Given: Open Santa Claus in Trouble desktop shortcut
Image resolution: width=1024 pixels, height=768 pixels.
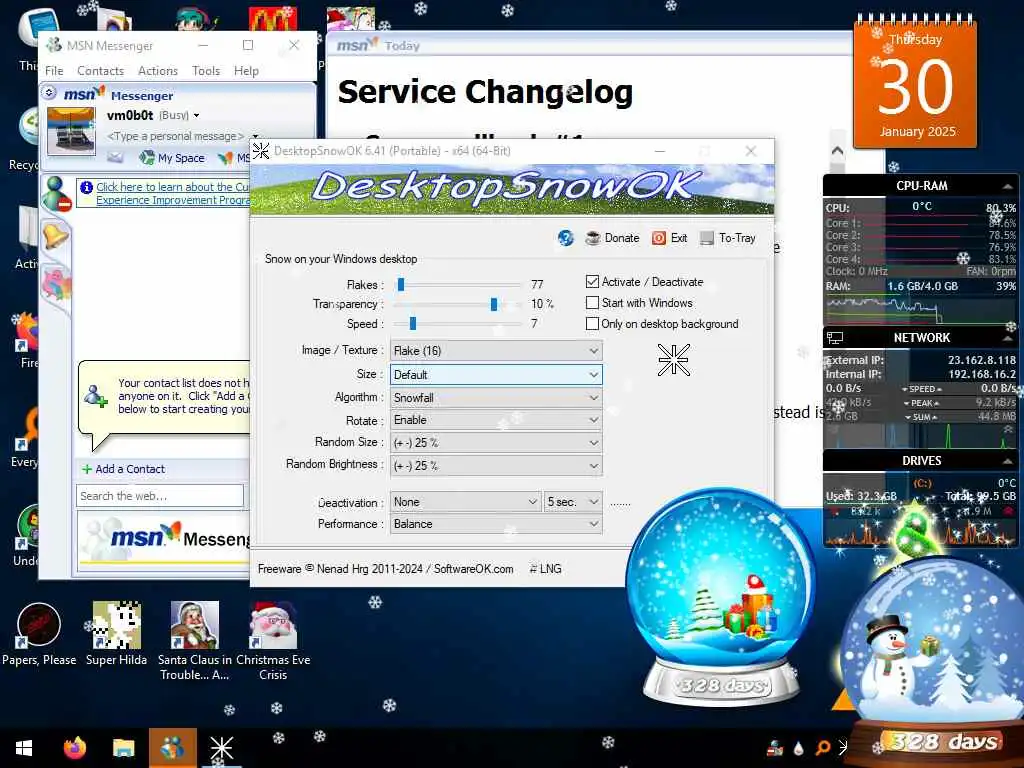Looking at the screenshot, I should click(x=195, y=640).
